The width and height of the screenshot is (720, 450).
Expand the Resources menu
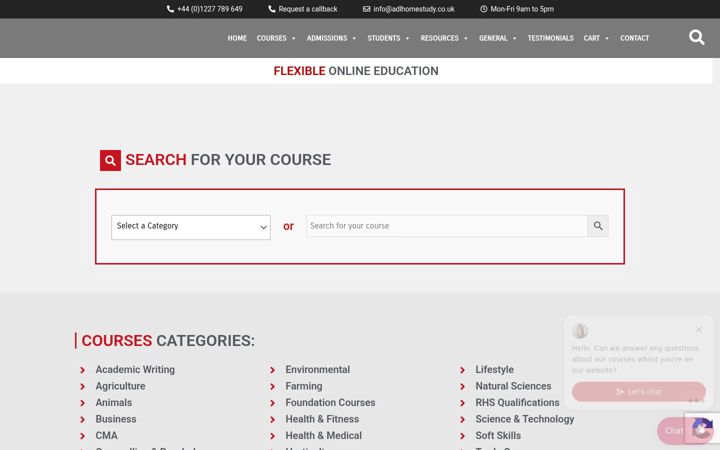click(x=444, y=38)
